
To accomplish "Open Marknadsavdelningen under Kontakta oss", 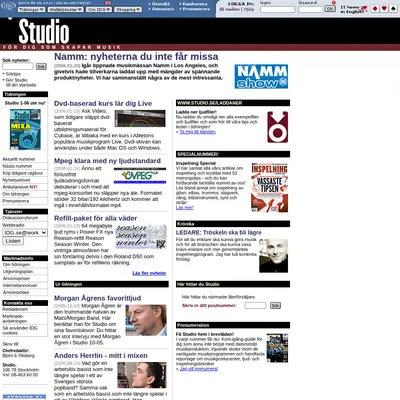I will [x=15, y=319].
